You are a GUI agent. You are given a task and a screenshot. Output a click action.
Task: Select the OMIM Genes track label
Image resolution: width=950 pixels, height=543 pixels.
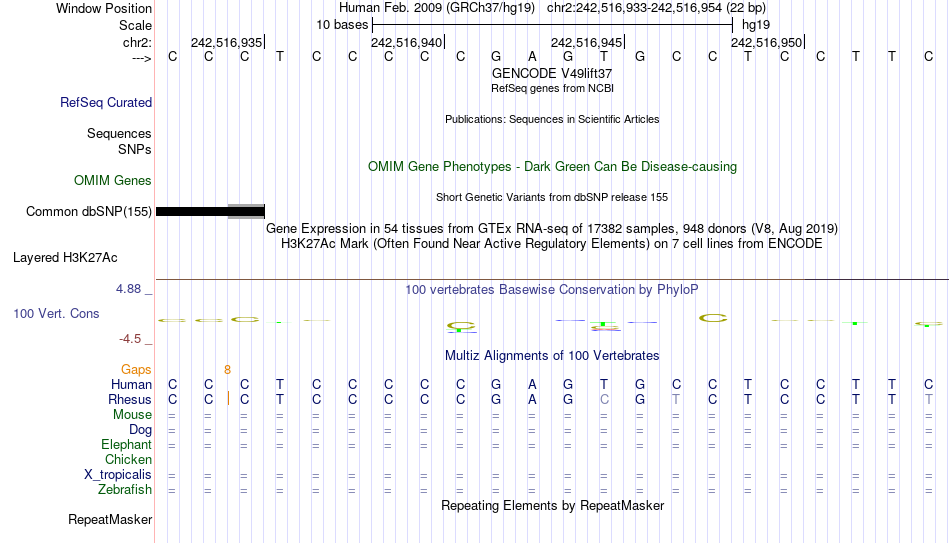coord(113,181)
